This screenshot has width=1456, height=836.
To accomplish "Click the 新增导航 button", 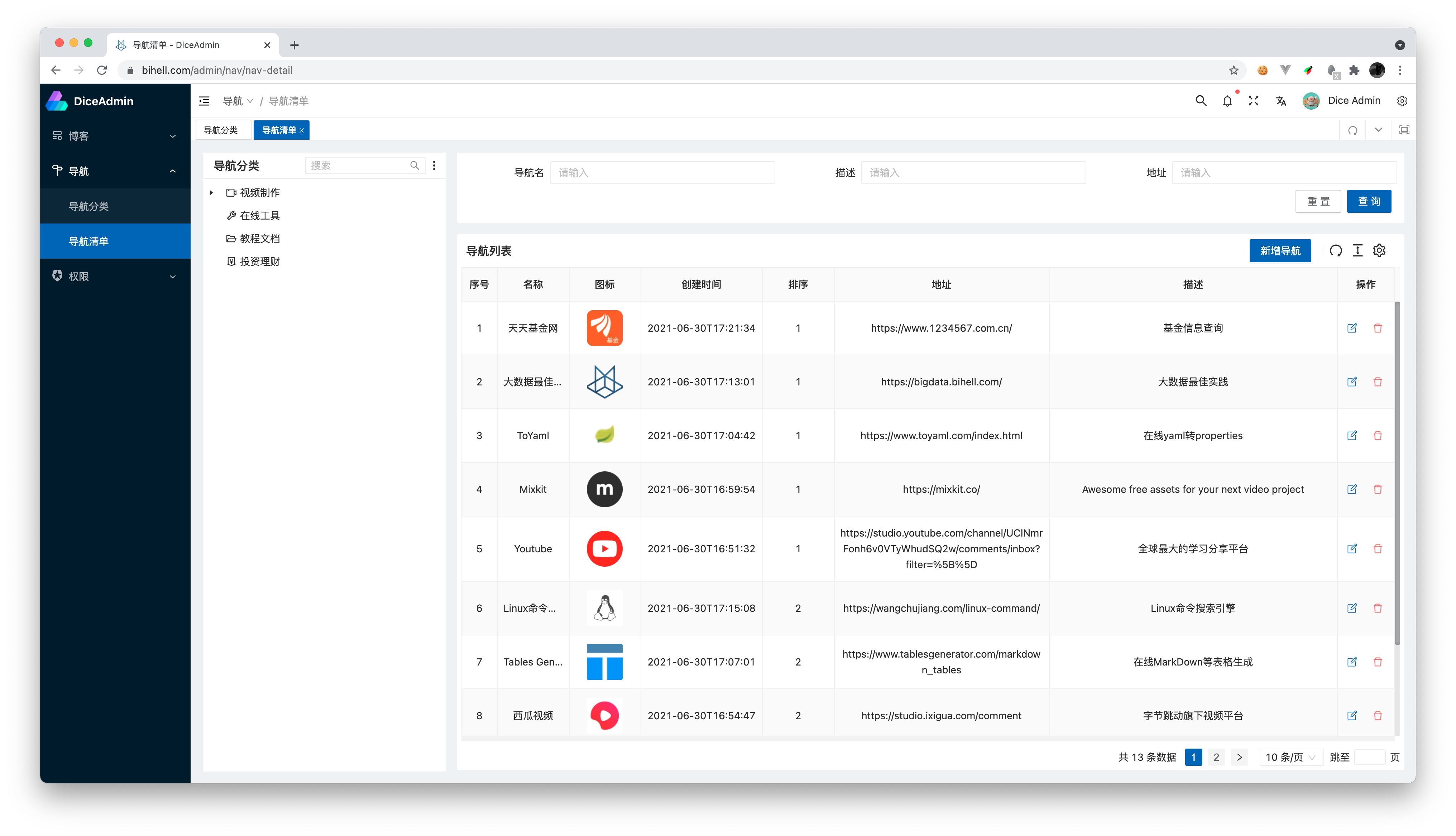I will tap(1280, 251).
